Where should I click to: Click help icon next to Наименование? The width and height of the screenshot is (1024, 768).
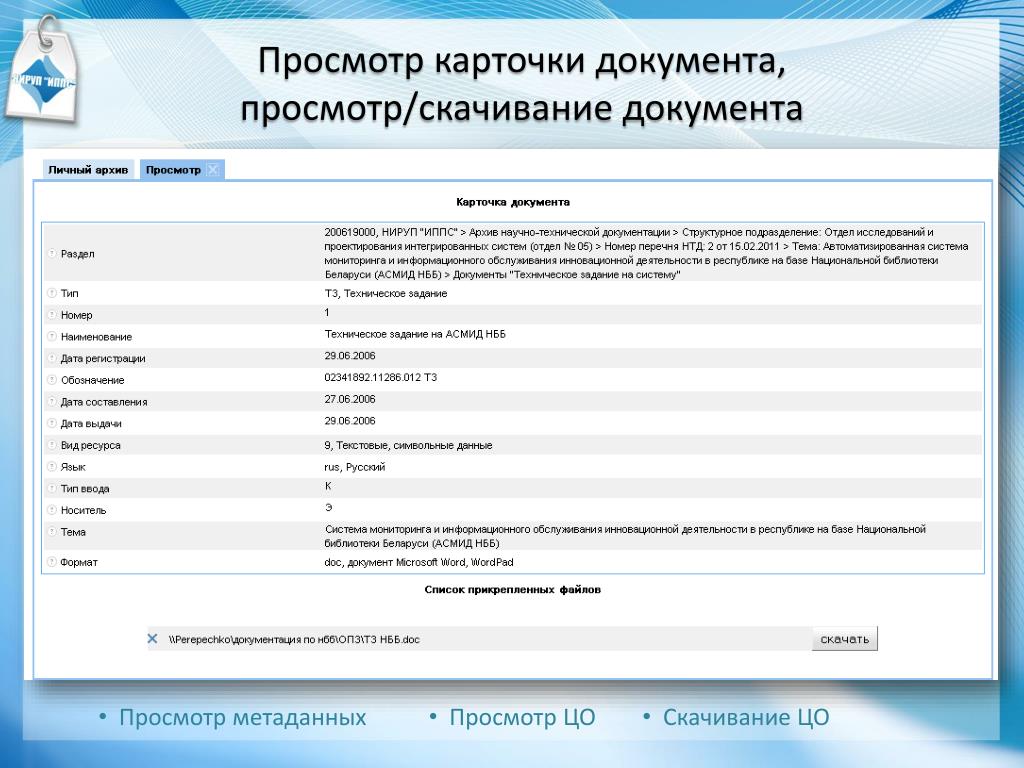click(52, 336)
